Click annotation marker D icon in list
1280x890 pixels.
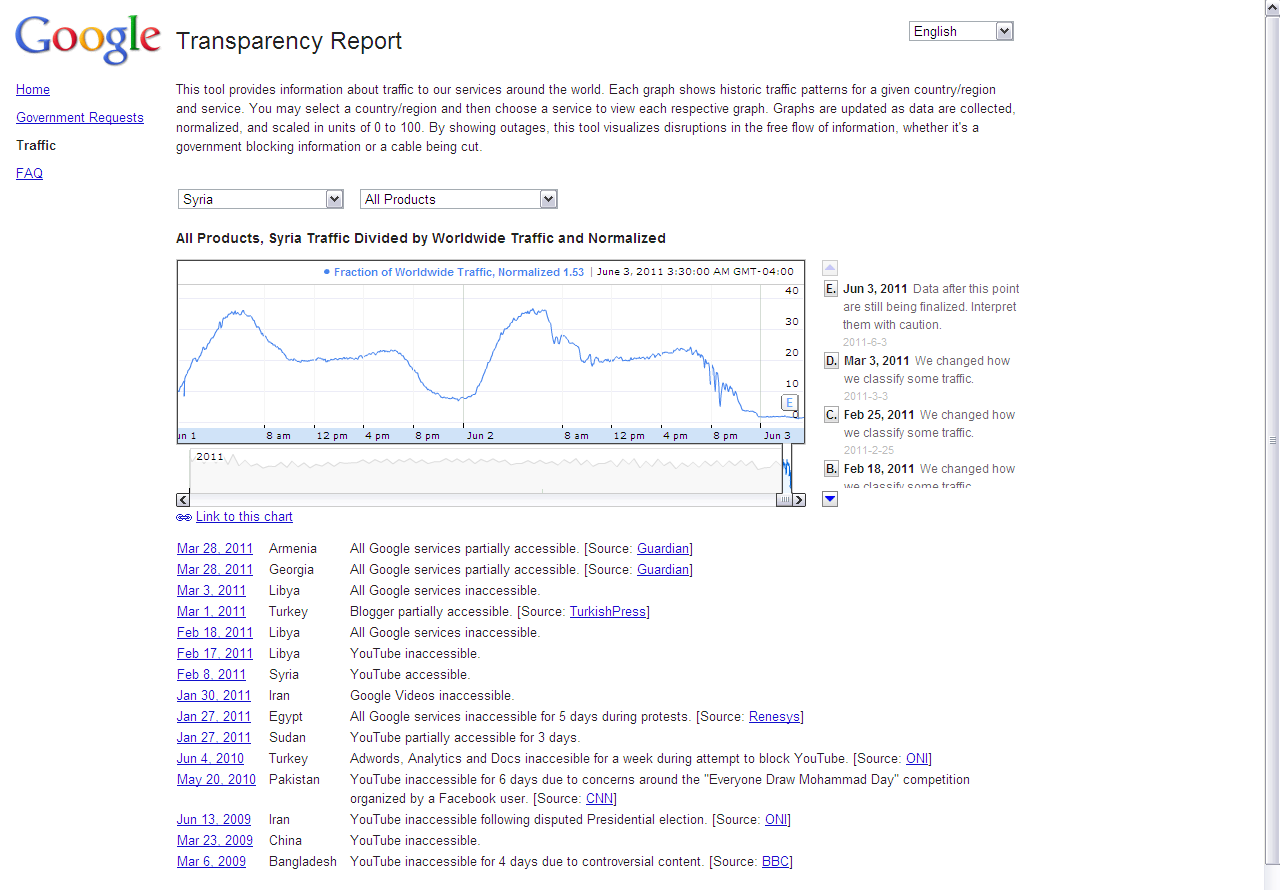click(831, 361)
